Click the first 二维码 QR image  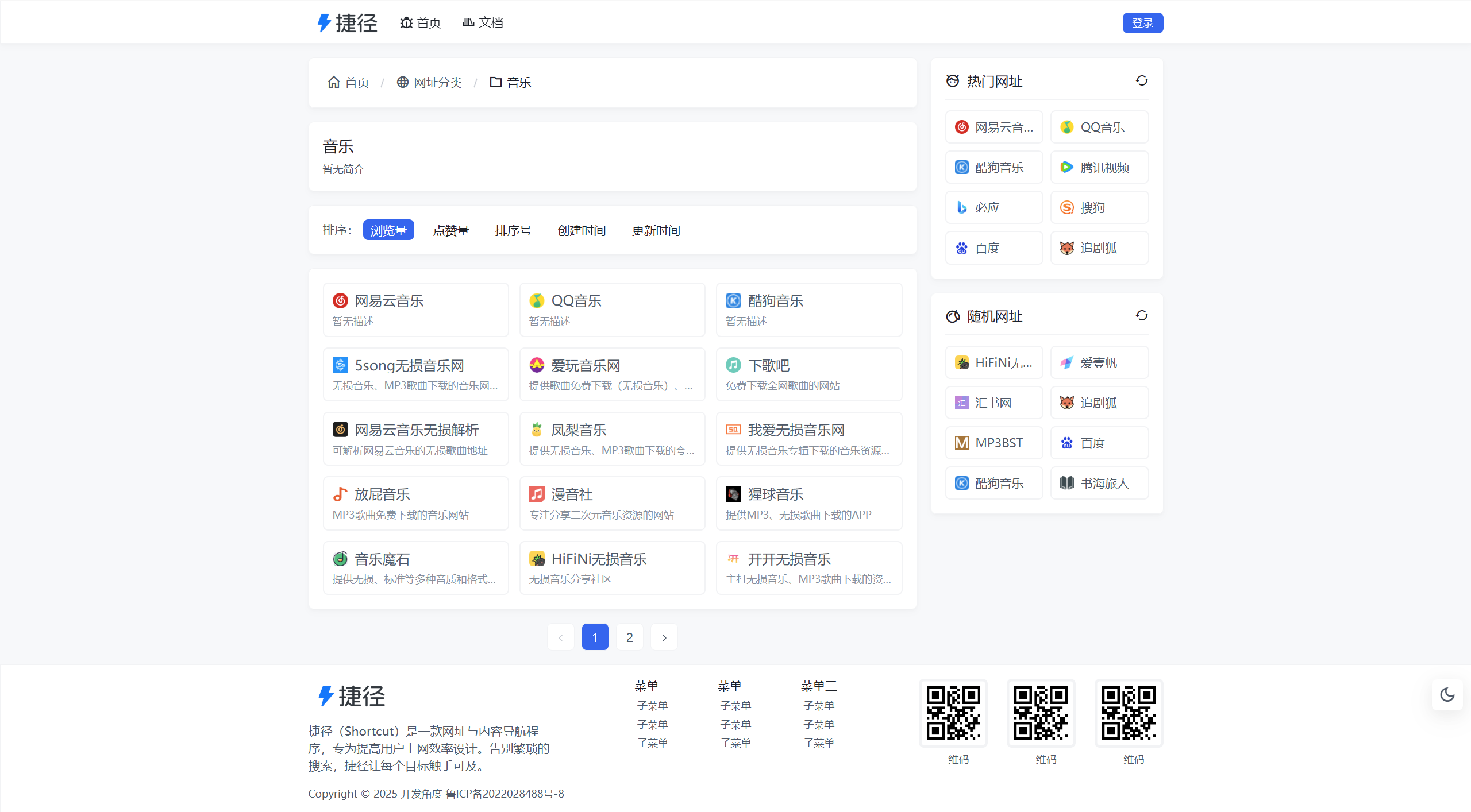click(953, 713)
